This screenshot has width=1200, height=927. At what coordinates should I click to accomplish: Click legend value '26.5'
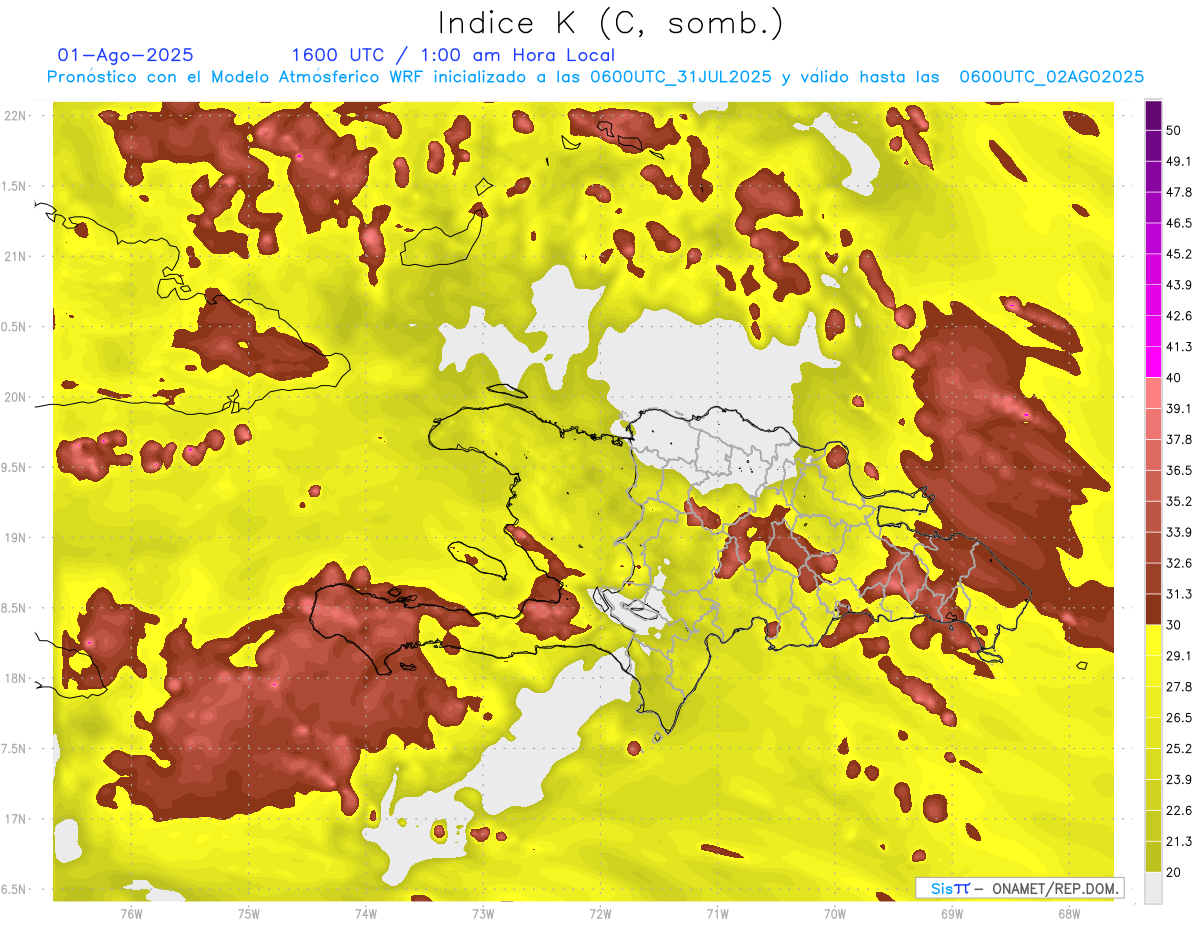tap(1177, 718)
